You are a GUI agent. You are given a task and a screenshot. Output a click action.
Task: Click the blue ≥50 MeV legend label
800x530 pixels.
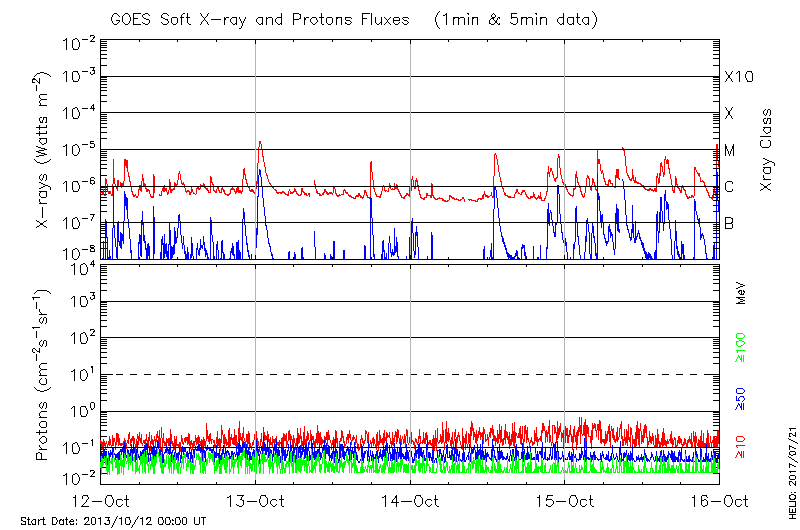point(741,397)
